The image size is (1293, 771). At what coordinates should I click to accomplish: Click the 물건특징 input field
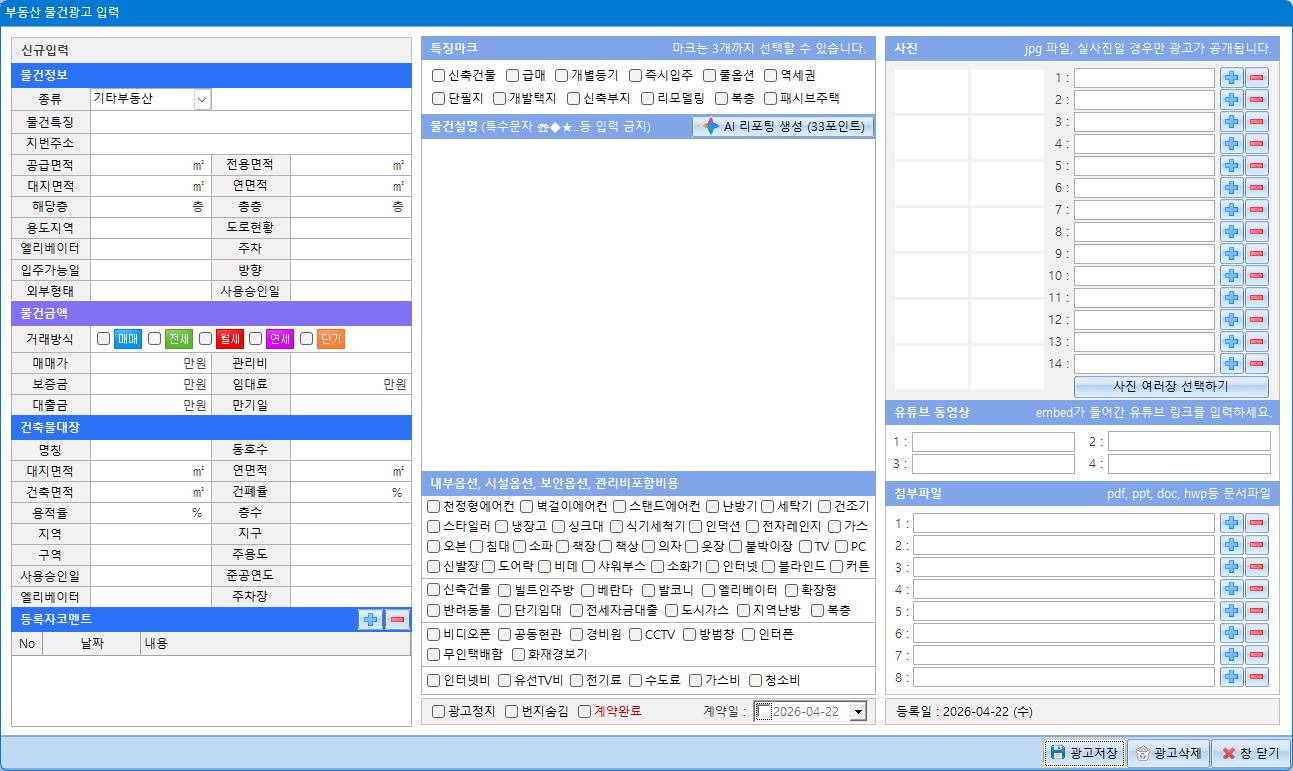(x=250, y=122)
